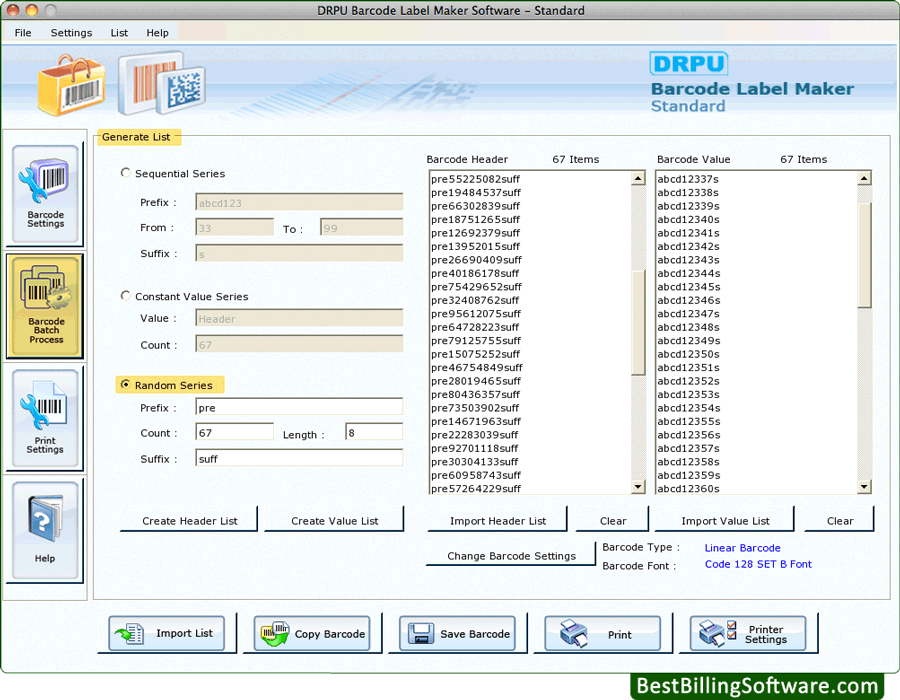The image size is (900, 700).
Task: Open the Settings menu
Action: tap(71, 33)
